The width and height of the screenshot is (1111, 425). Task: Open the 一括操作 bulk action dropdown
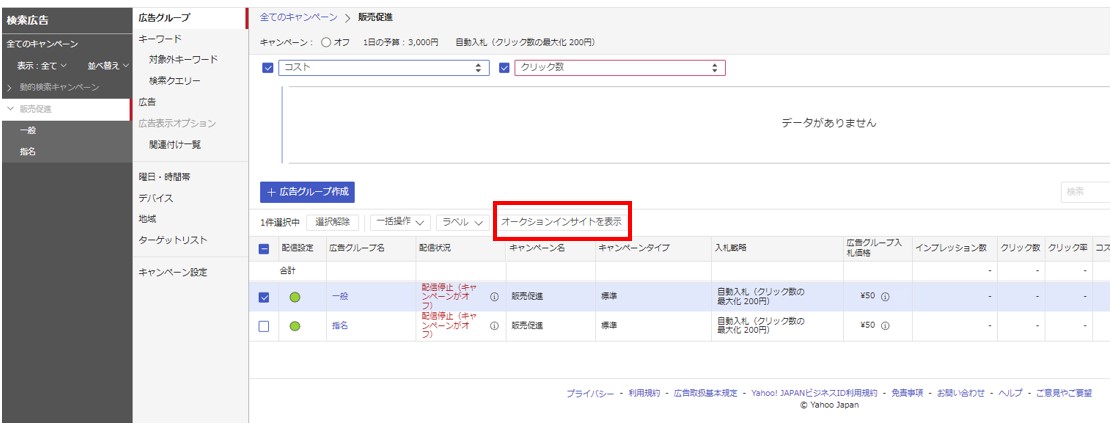(x=400, y=222)
